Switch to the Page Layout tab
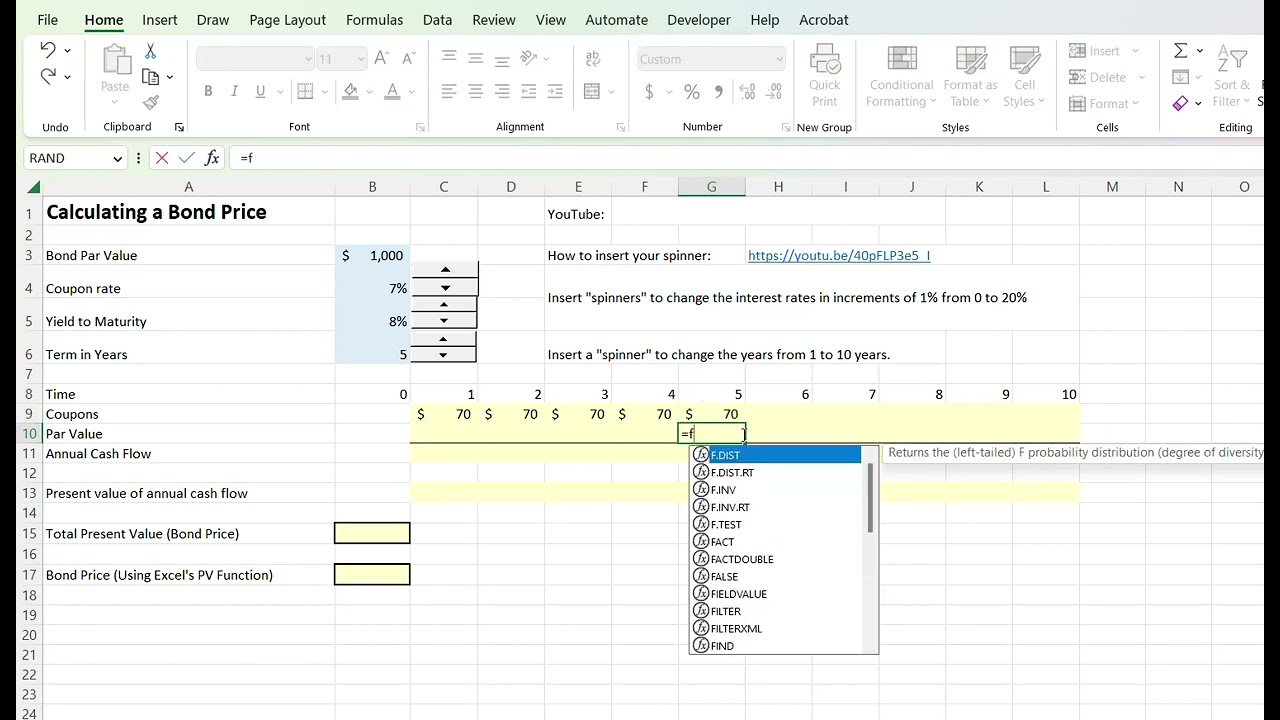Viewport: 1280px width, 720px height. [x=288, y=20]
